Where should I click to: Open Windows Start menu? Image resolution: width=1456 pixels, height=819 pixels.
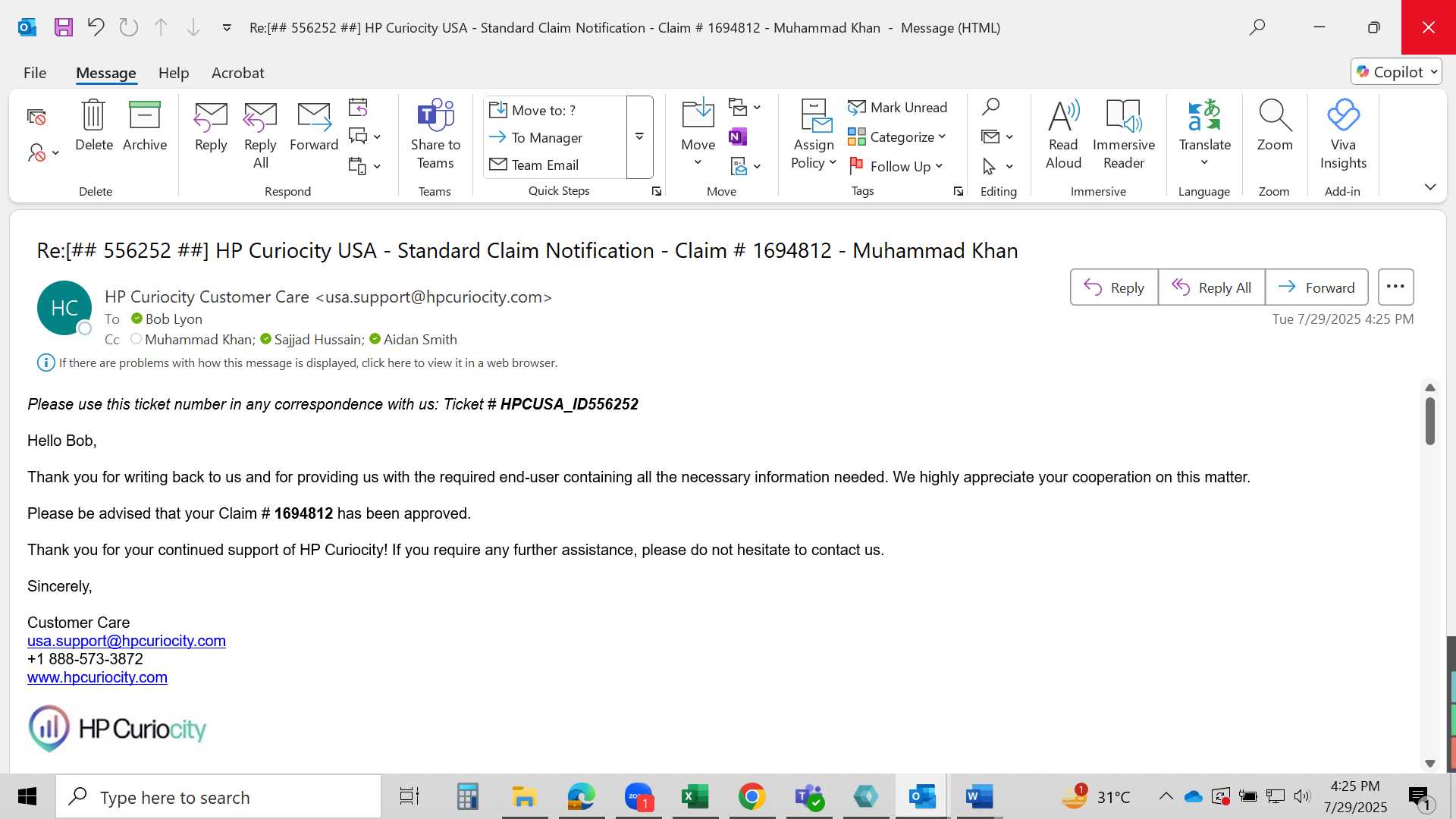[x=27, y=797]
